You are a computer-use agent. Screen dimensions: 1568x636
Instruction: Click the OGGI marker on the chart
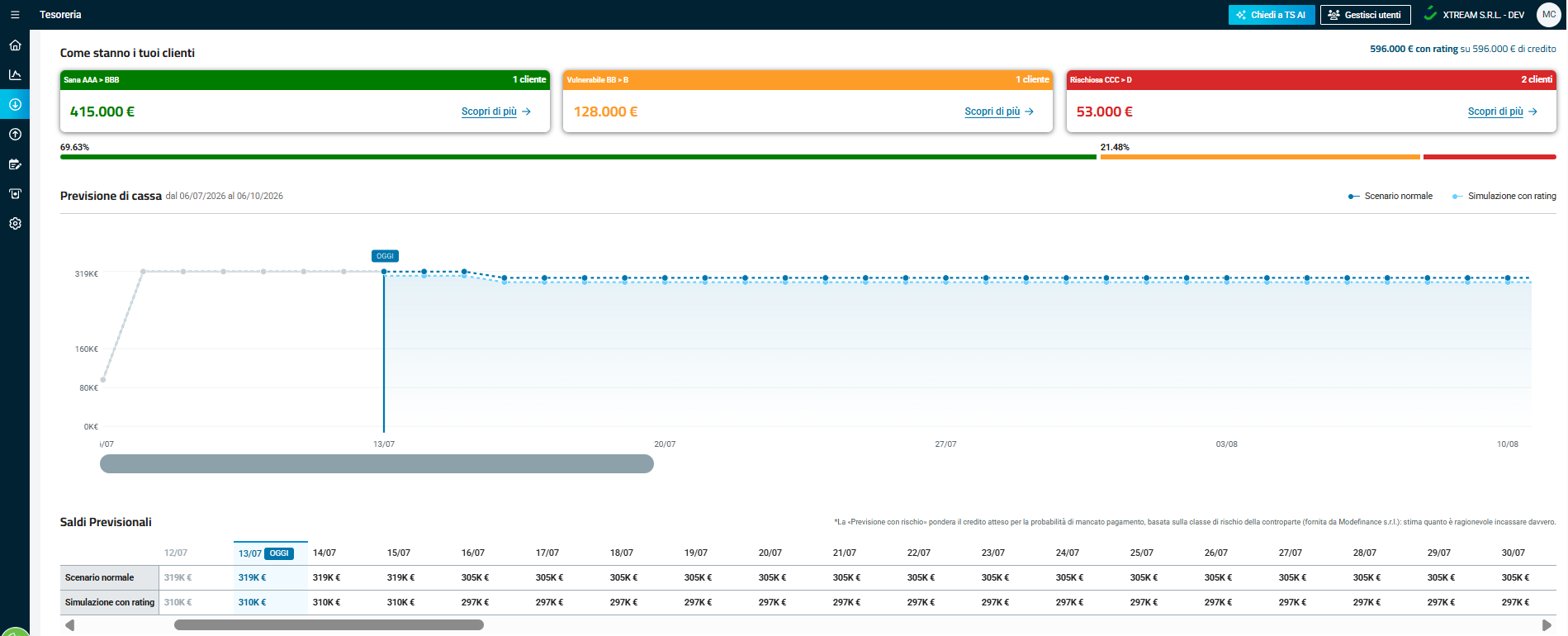(385, 256)
